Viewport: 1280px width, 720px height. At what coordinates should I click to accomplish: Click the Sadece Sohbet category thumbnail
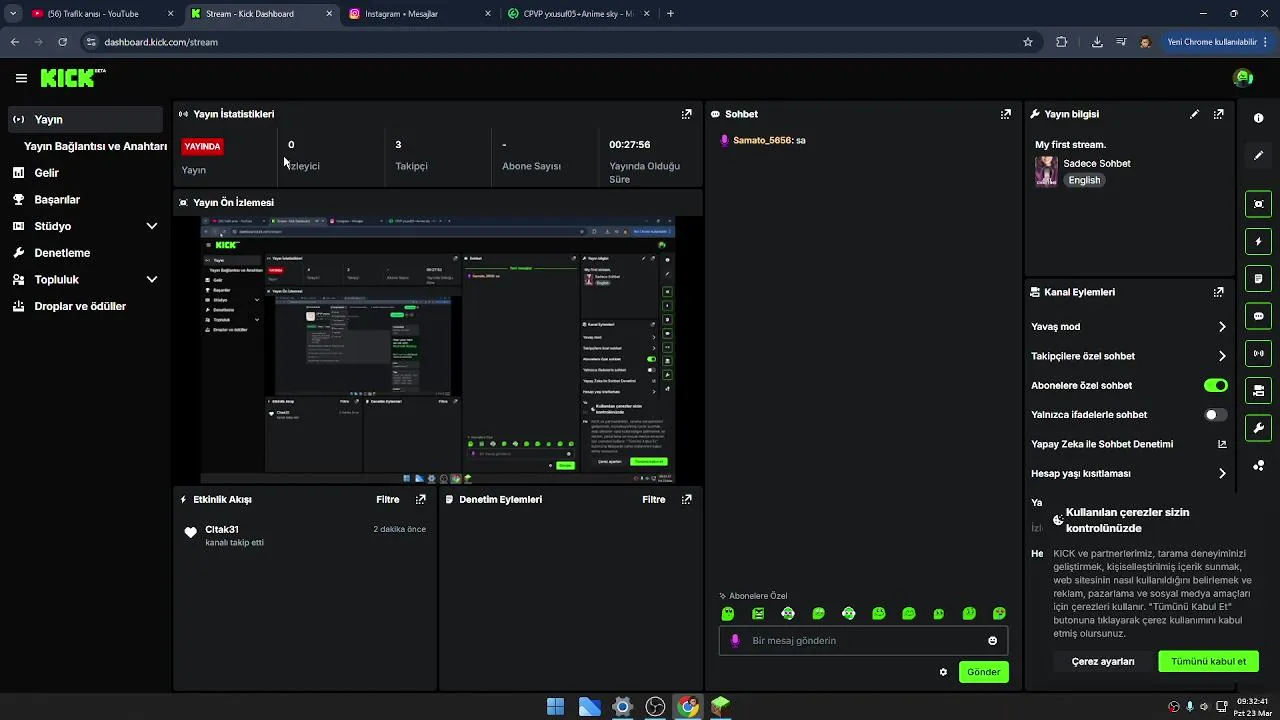pos(1046,171)
